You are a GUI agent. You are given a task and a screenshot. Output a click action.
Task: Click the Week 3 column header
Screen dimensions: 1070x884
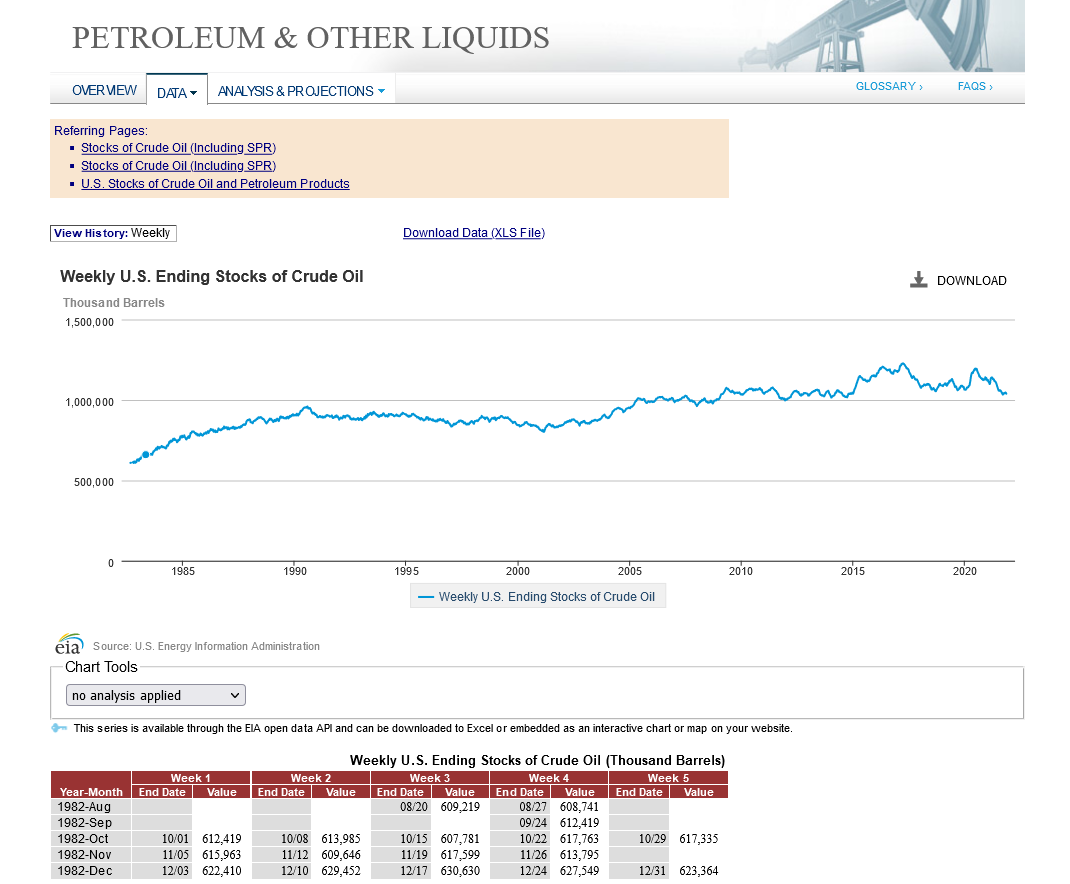pyautogui.click(x=430, y=778)
